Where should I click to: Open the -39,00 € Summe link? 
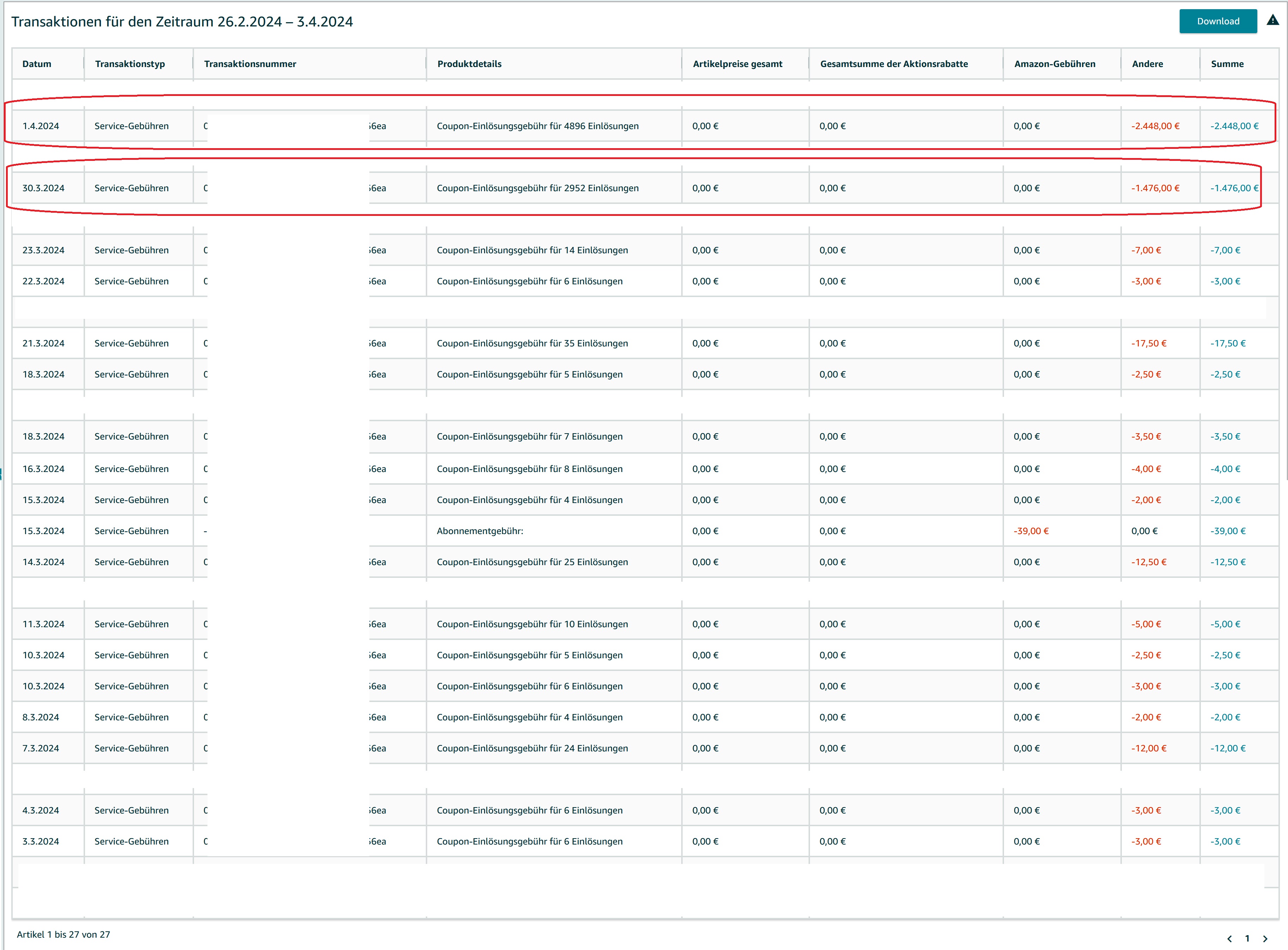(1228, 531)
